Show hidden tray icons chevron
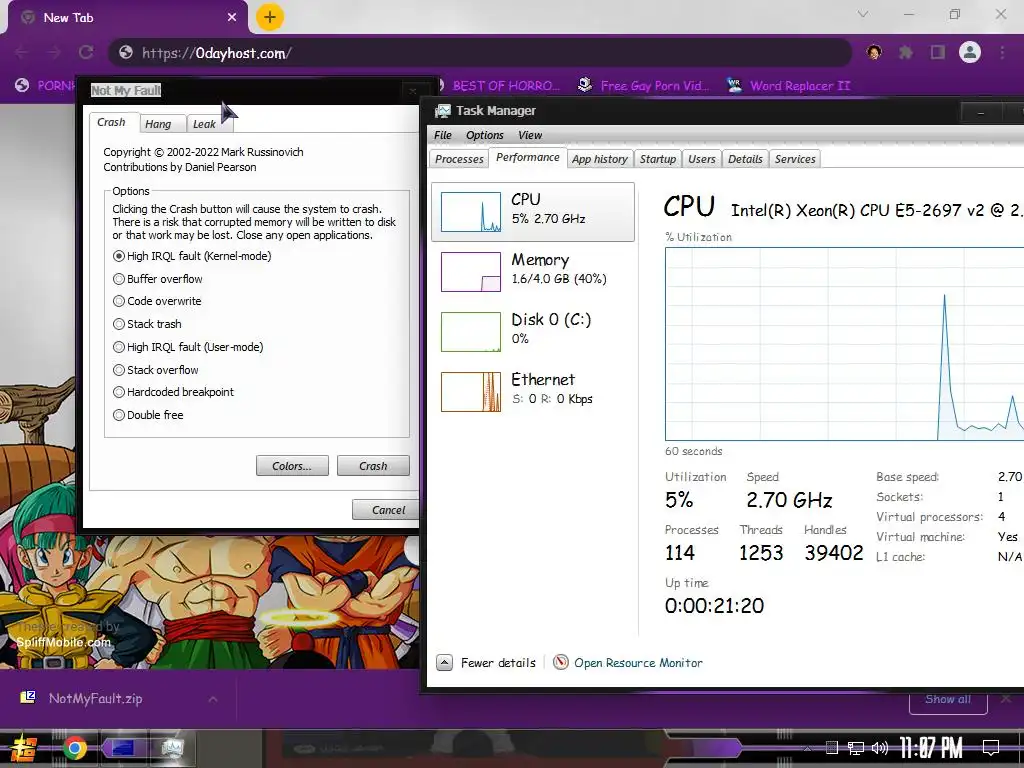The height and width of the screenshot is (768, 1024). [x=807, y=748]
